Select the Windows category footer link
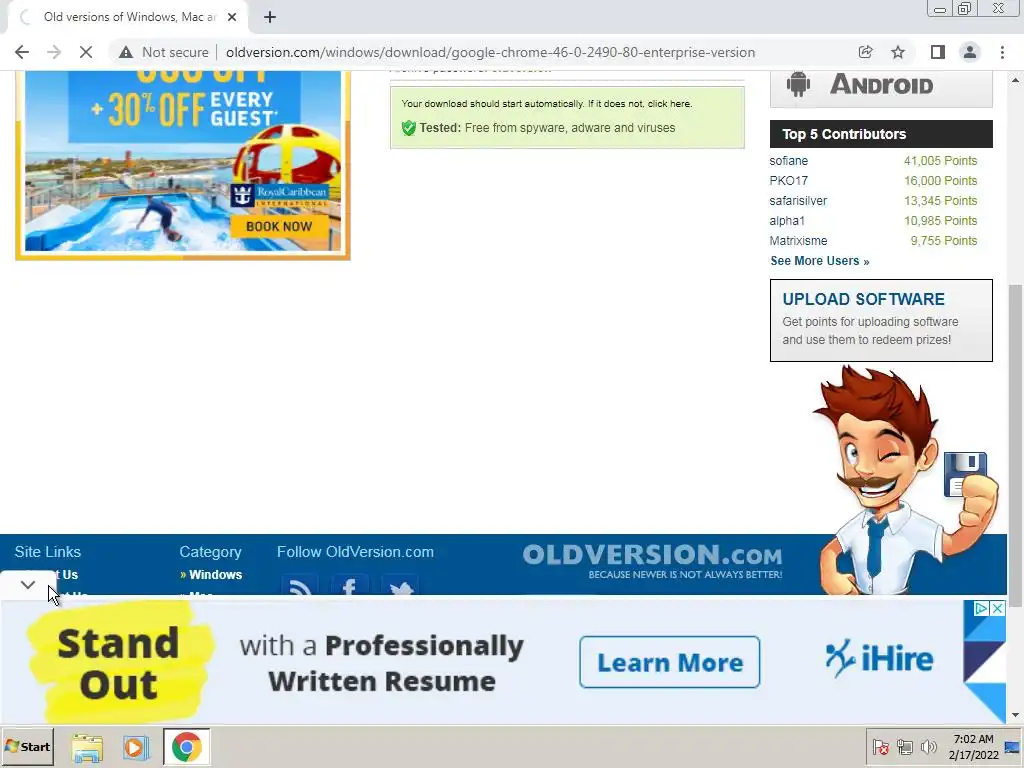This screenshot has width=1024, height=768. coord(216,575)
